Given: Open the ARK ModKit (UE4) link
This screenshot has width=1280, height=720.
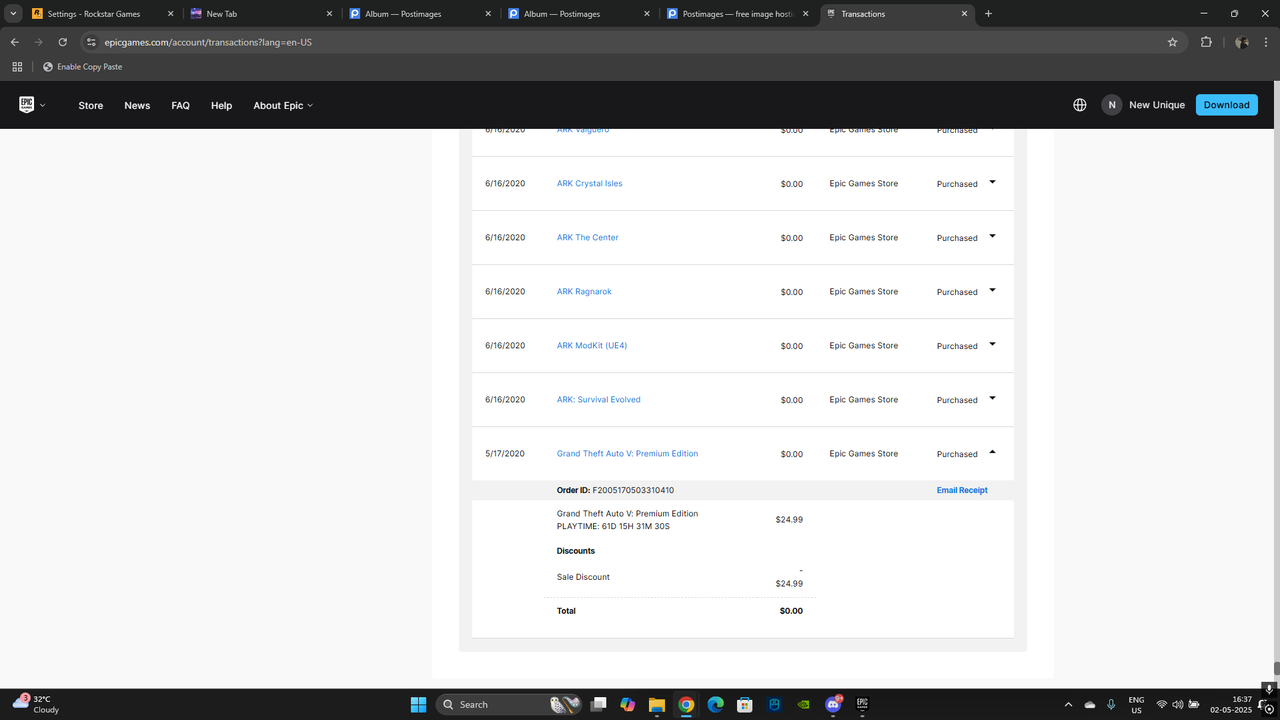Looking at the screenshot, I should 592,346.
